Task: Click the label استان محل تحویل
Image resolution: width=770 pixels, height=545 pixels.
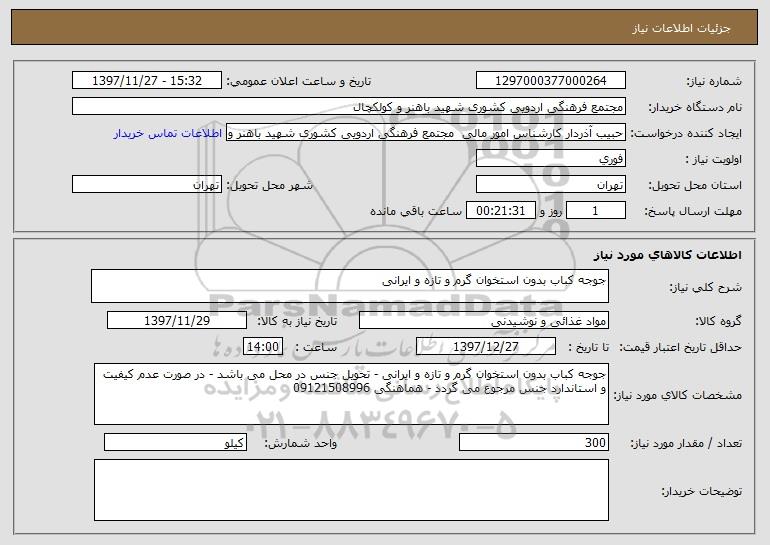Action: point(695,186)
